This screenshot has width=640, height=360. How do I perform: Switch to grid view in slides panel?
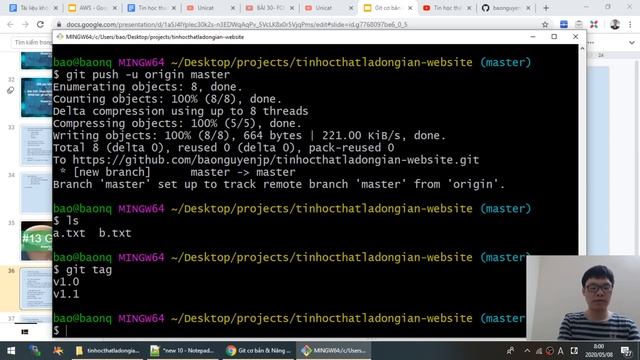coord(25,332)
